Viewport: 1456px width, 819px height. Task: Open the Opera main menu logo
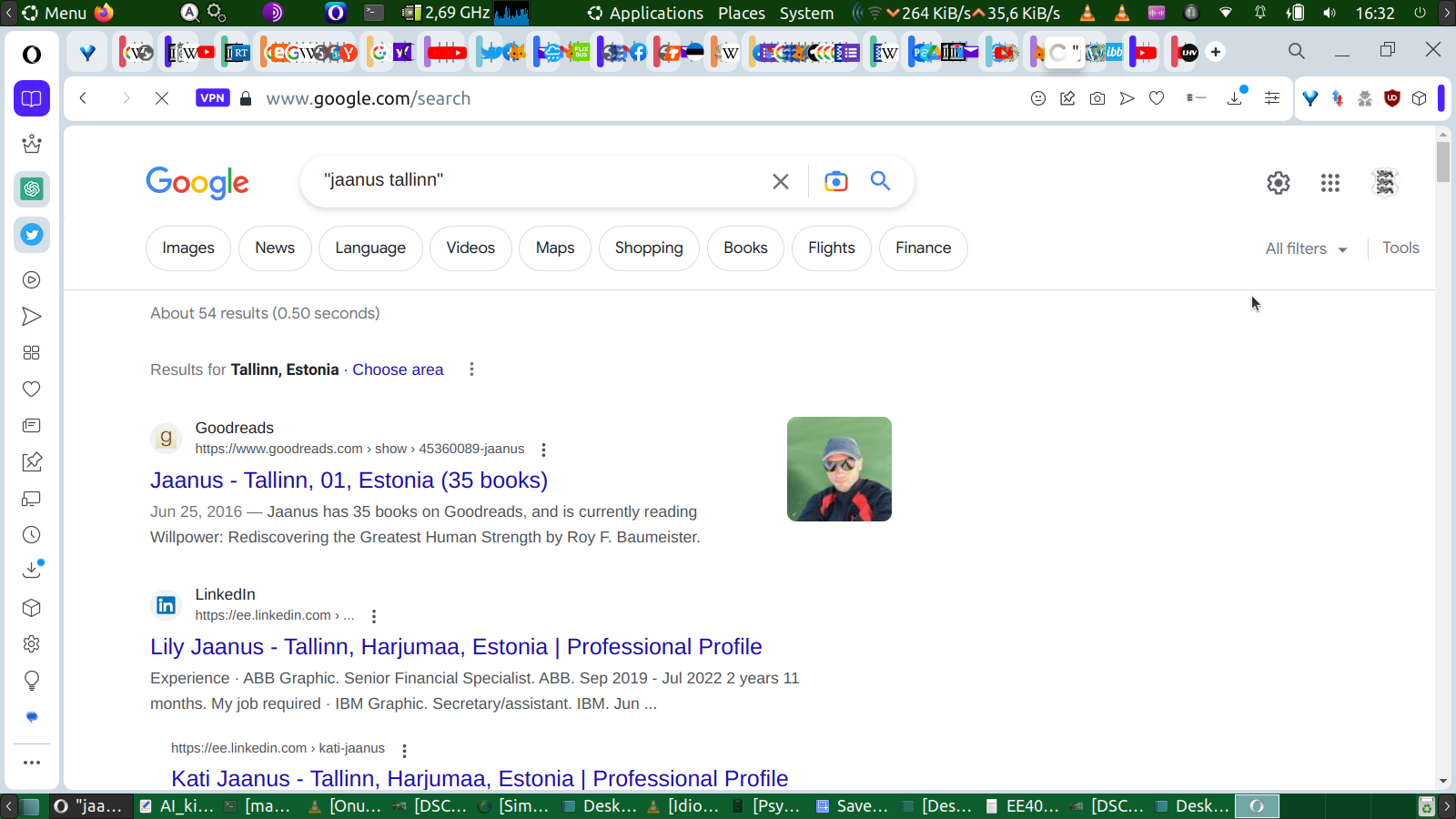pos(32,55)
